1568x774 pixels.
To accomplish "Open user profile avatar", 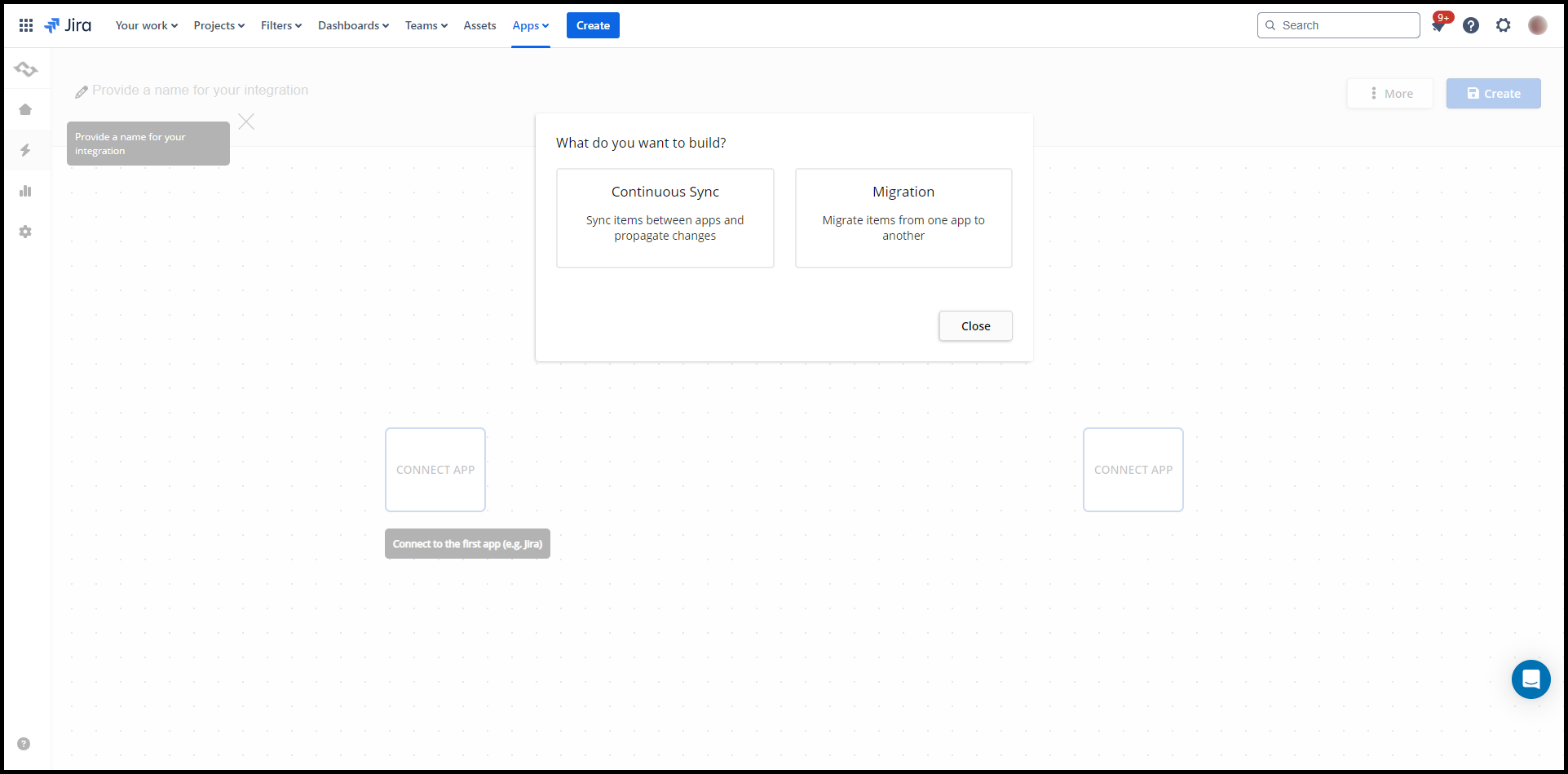I will tap(1537, 25).
